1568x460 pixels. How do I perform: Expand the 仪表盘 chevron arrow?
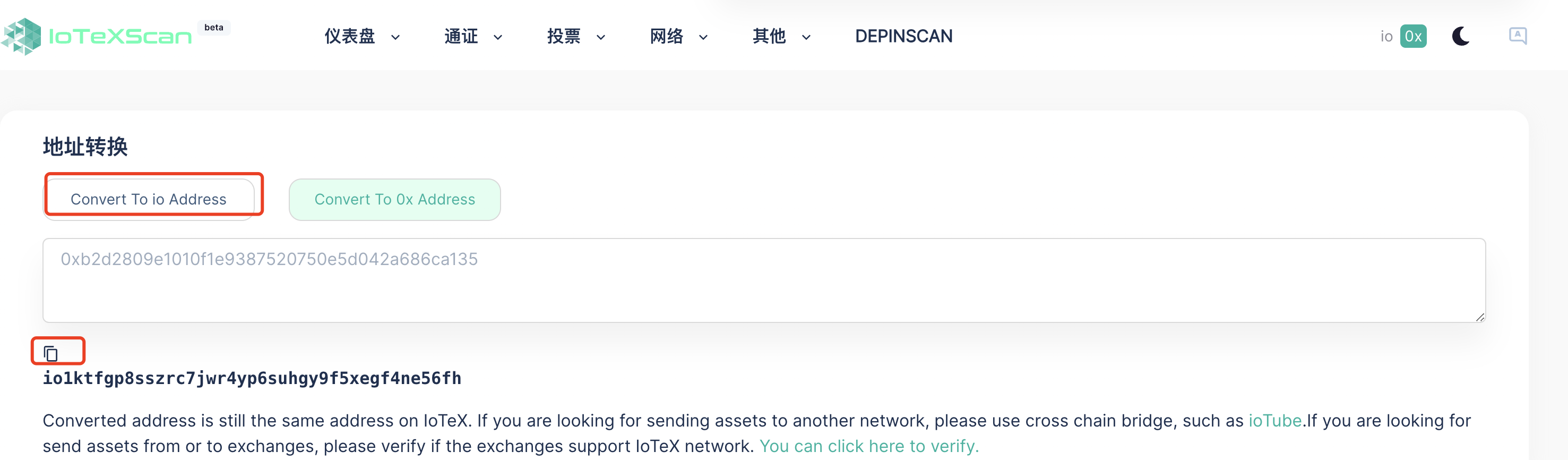(x=395, y=37)
